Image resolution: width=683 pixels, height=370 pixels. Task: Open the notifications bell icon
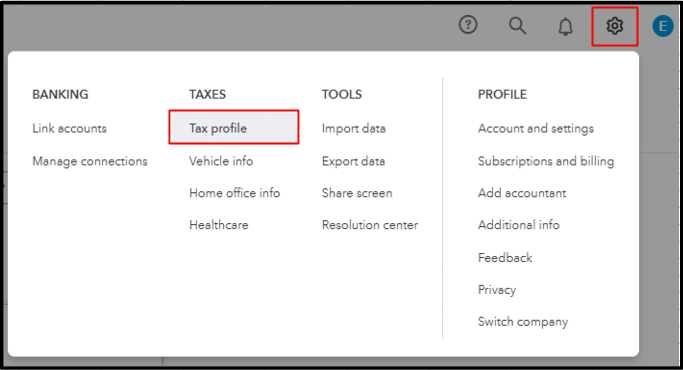point(565,27)
